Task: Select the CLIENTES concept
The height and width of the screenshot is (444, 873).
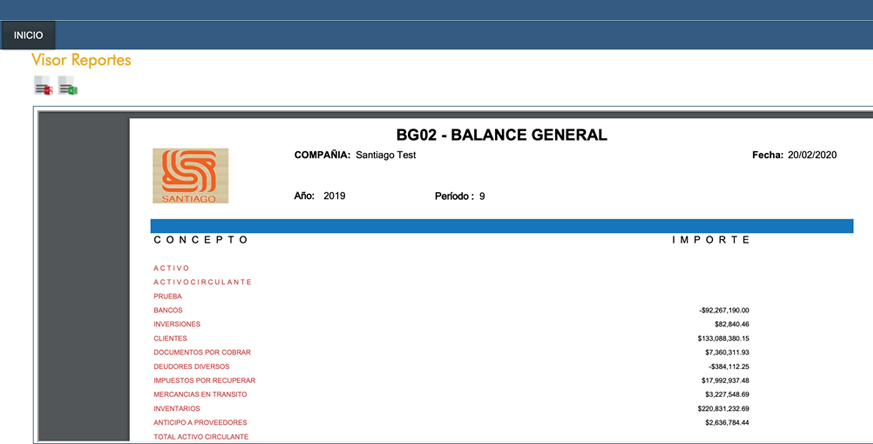Action: tap(170, 338)
